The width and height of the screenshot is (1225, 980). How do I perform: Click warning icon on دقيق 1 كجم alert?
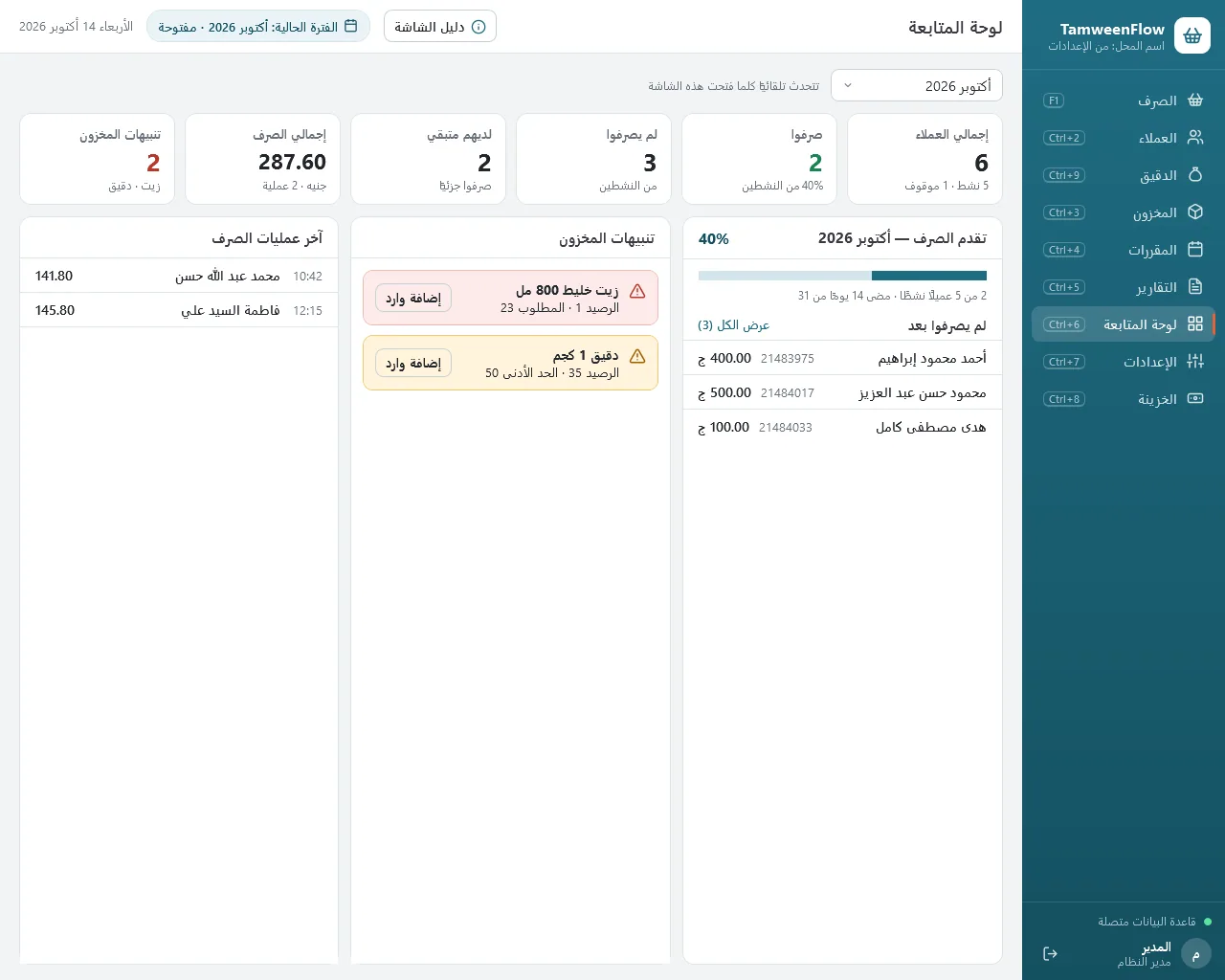(x=637, y=356)
